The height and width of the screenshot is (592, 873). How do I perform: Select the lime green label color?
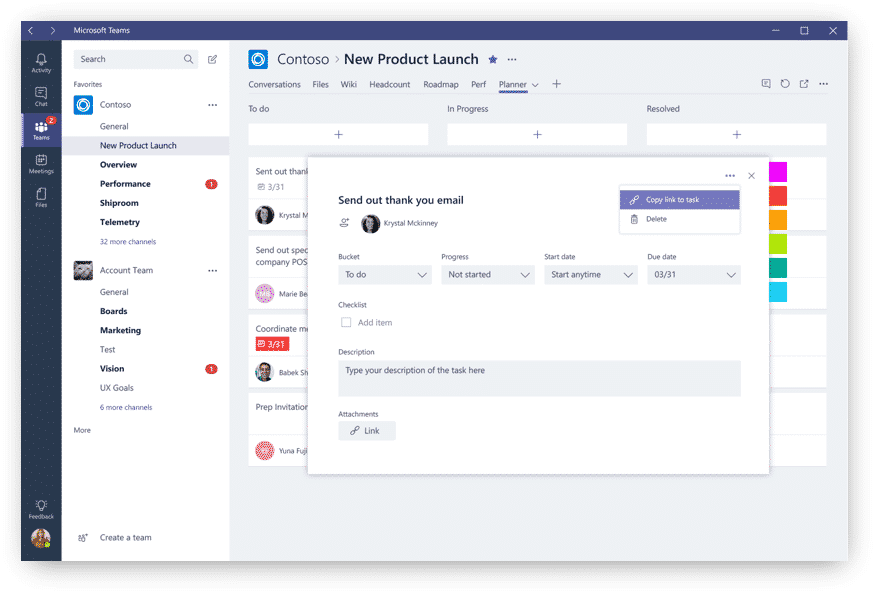pyautogui.click(x=778, y=244)
